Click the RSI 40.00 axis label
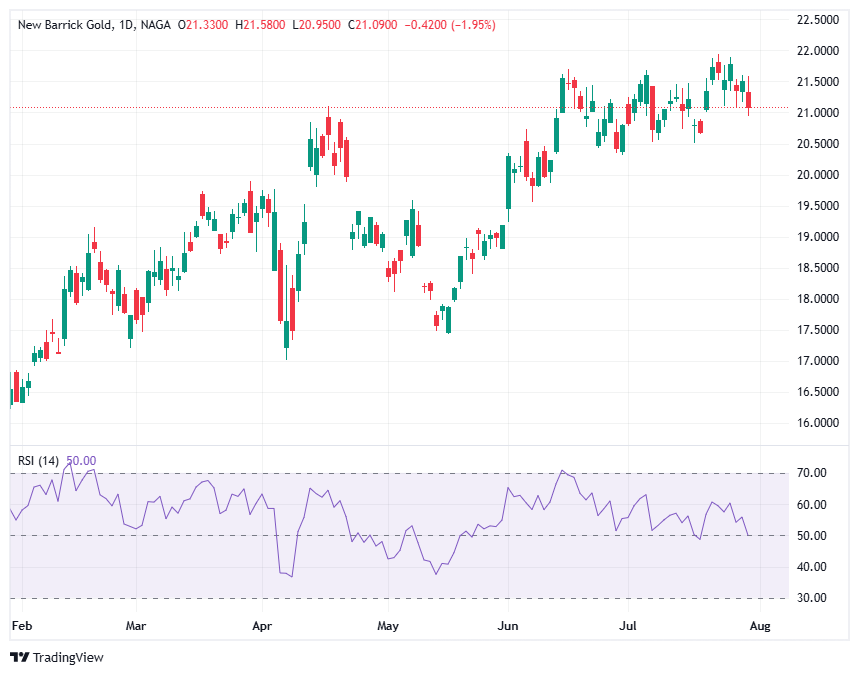The height and width of the screenshot is (675, 859). click(x=811, y=567)
